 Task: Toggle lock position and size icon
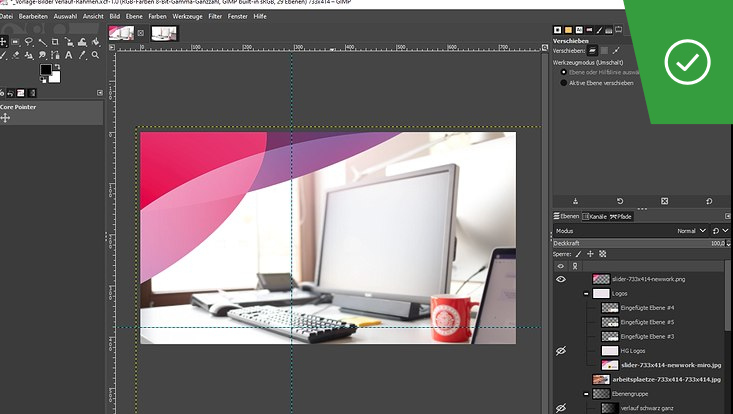pos(590,254)
